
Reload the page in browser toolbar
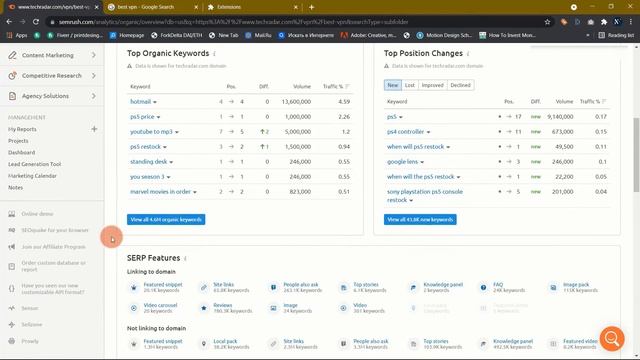tap(36, 22)
